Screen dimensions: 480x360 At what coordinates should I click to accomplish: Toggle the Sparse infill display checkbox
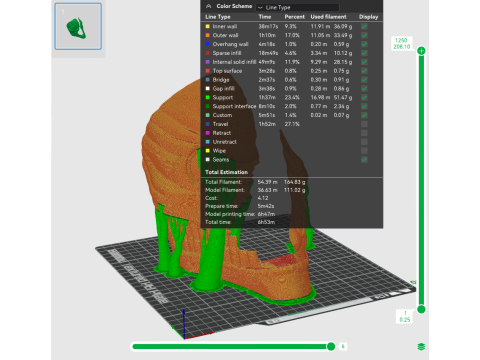364,53
